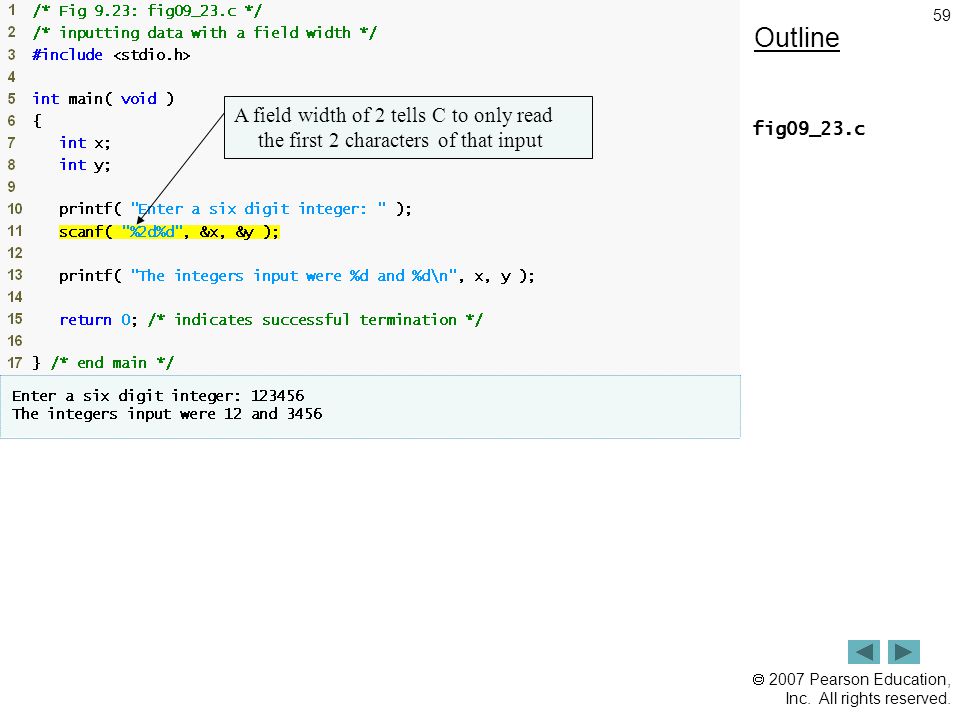This screenshot has height=720, width=960.
Task: Click the '2007 Pearson Education' copyright text
Action: tap(851, 689)
